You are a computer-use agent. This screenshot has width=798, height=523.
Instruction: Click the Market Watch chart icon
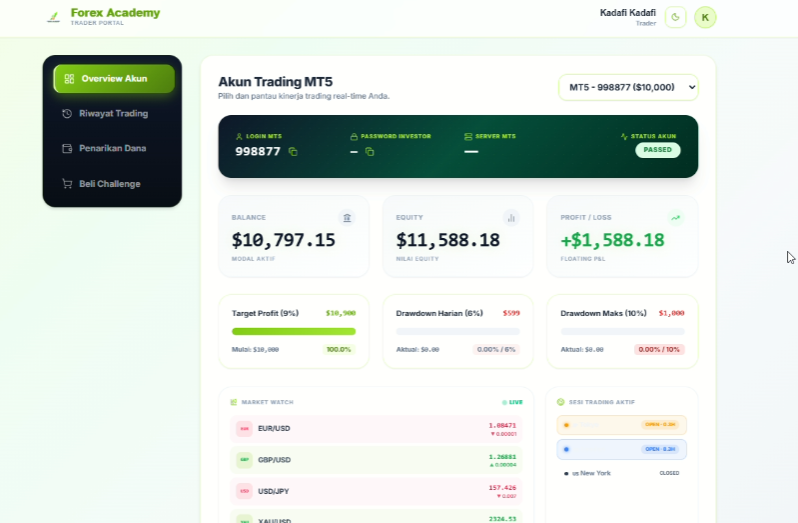click(234, 402)
